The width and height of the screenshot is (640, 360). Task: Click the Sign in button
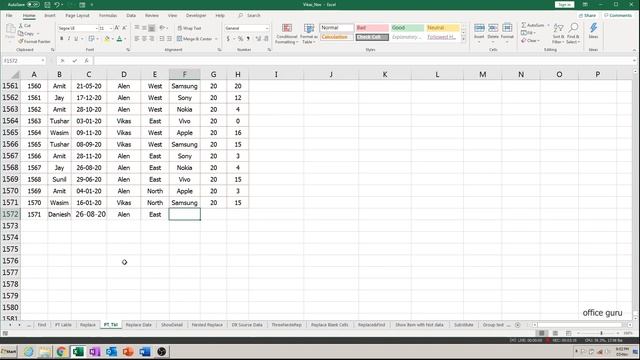(x=564, y=4)
